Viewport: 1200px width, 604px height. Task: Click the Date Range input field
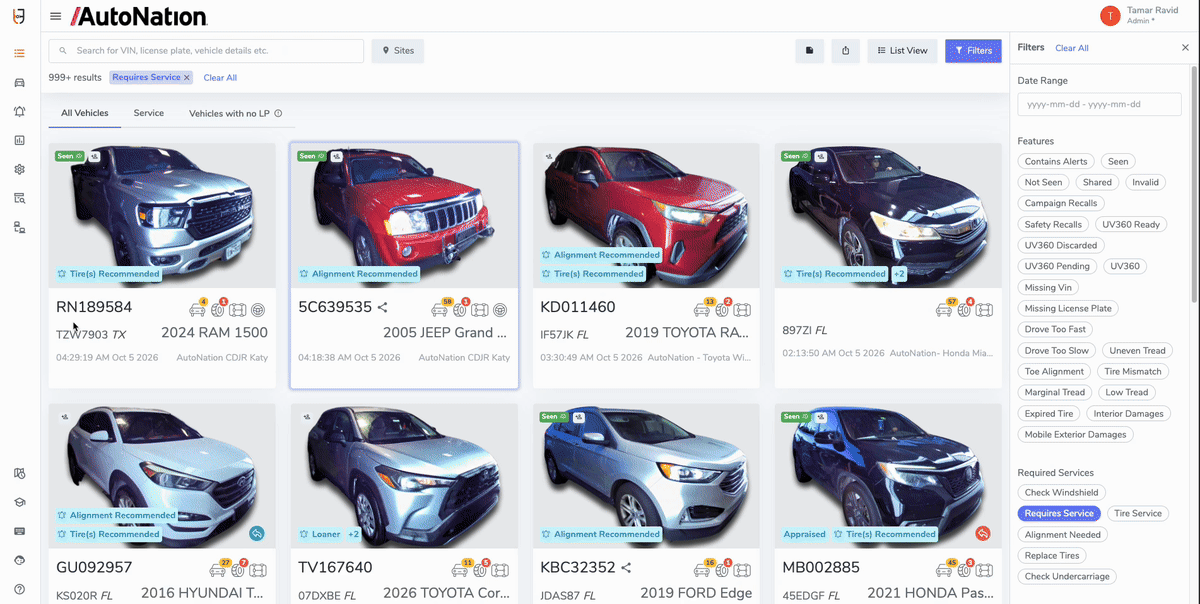click(x=1100, y=104)
